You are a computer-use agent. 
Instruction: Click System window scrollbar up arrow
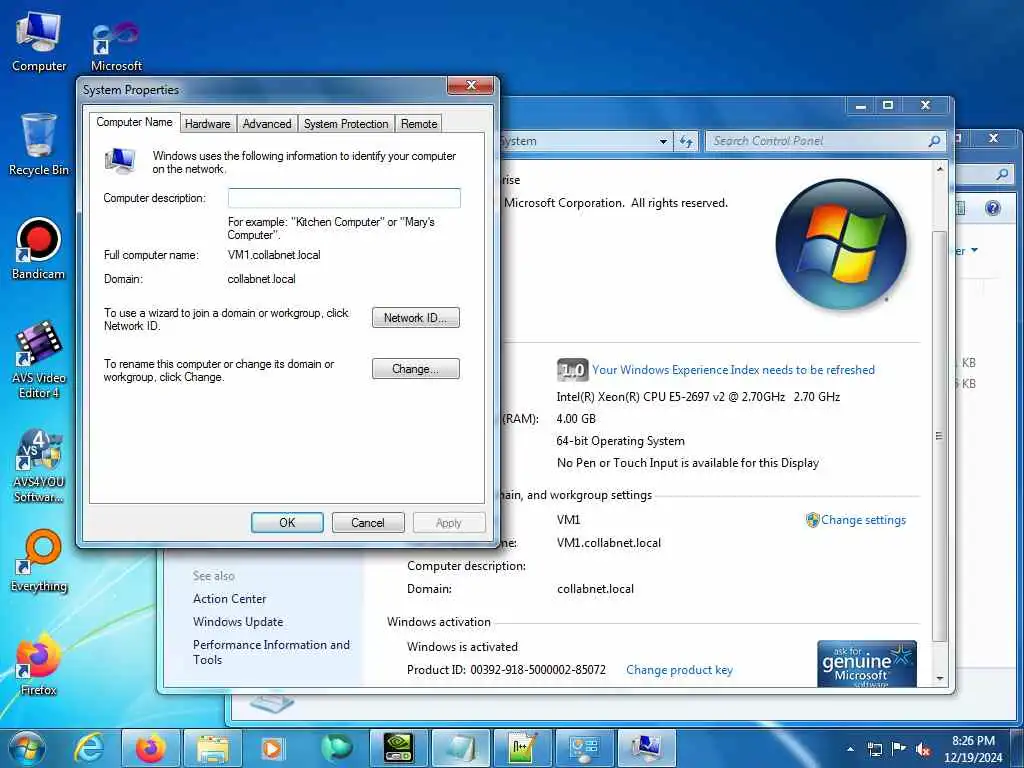[940, 169]
